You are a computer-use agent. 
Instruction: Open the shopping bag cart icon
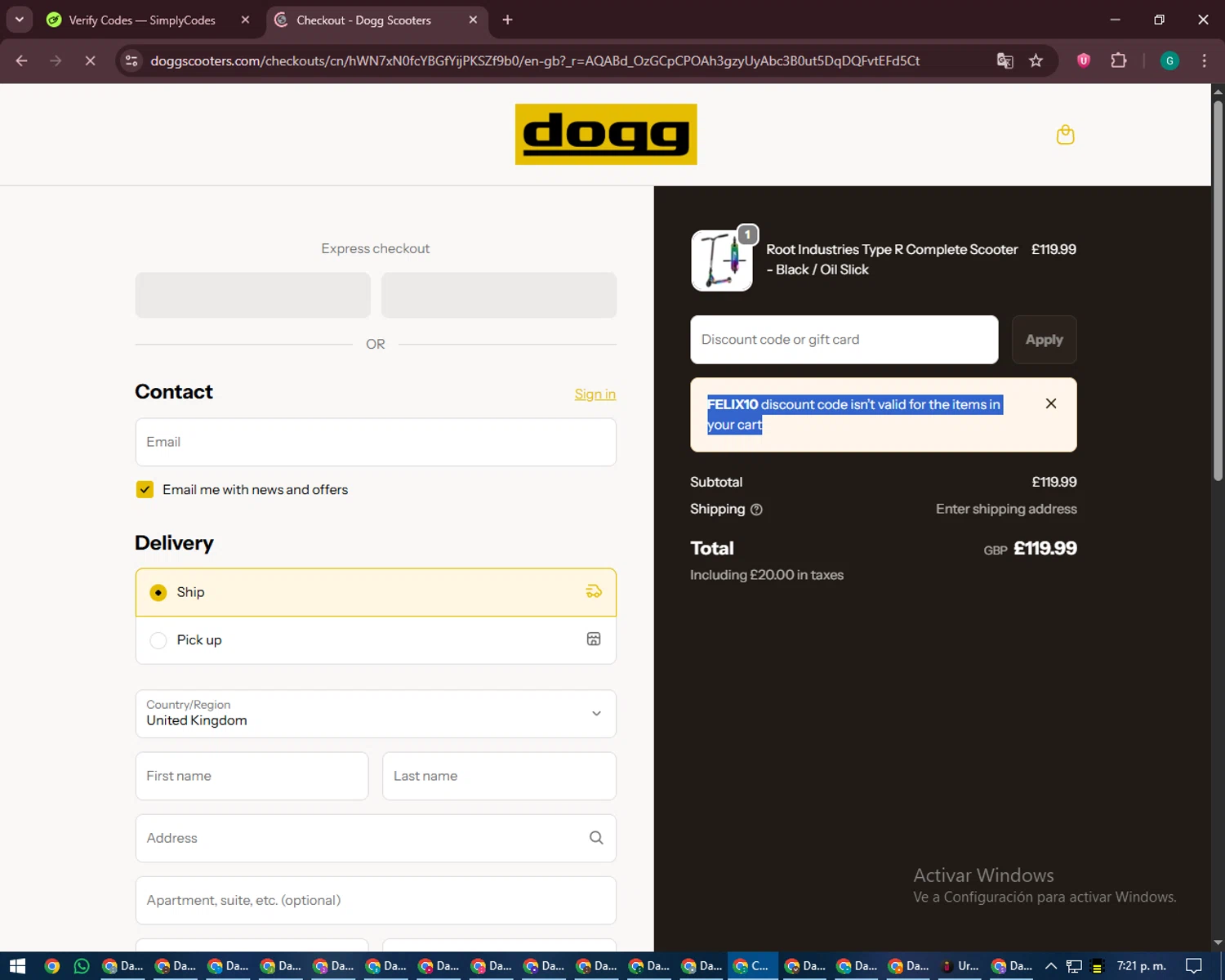[1065, 135]
